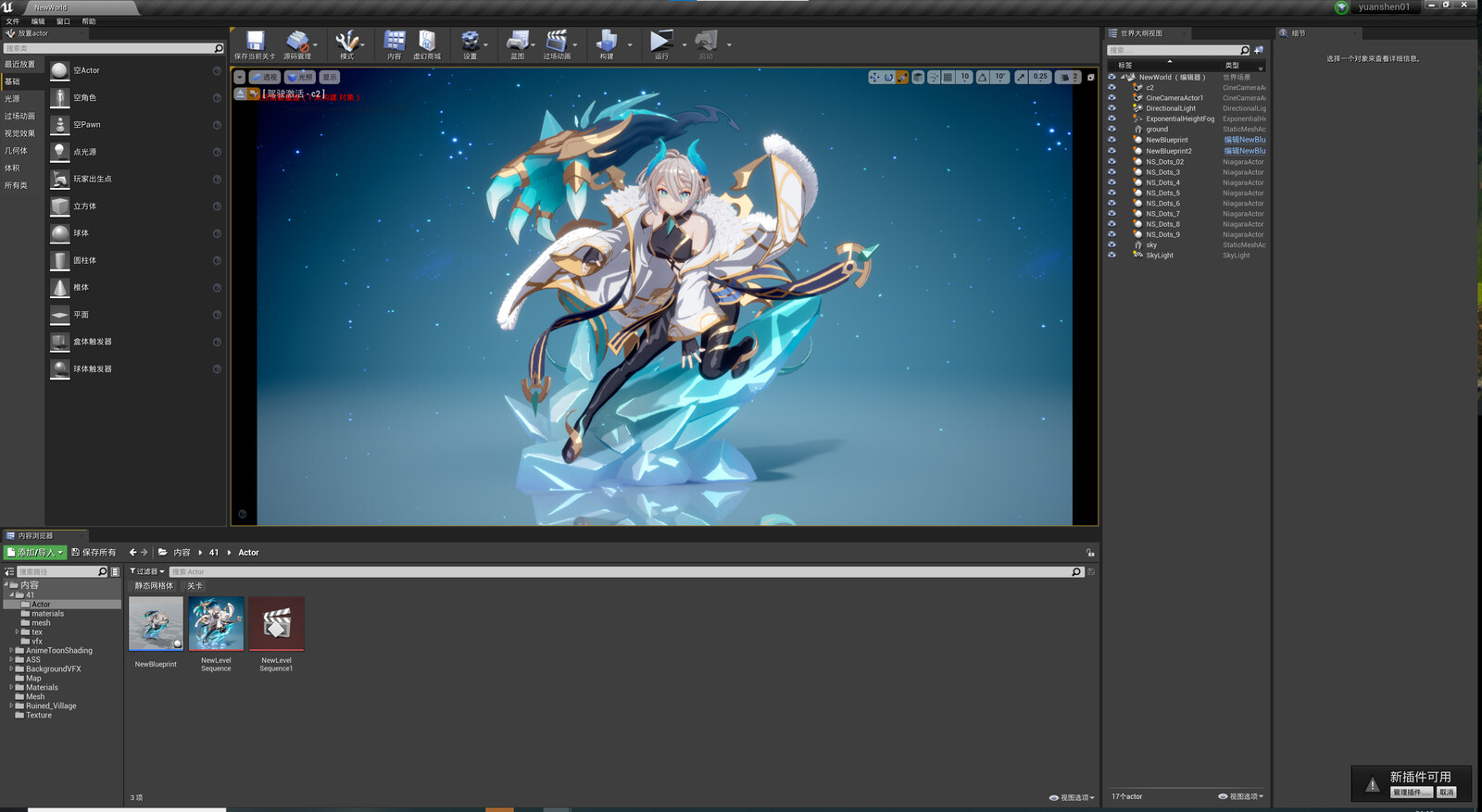Viewport: 1482px width, 812px height.
Task: Select the Ruined_Village folder
Action: pyautogui.click(x=51, y=706)
